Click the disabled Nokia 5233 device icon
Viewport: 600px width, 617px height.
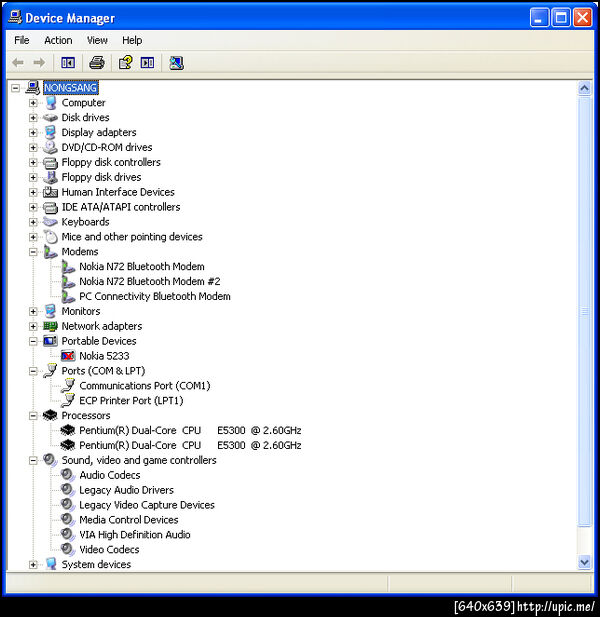(x=68, y=356)
